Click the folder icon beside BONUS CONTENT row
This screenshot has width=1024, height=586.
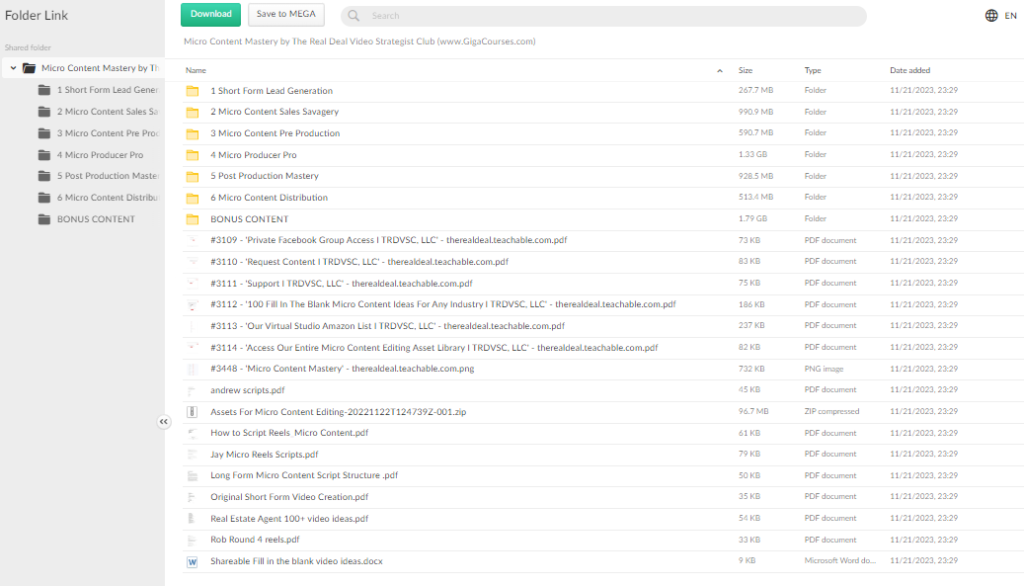click(192, 219)
